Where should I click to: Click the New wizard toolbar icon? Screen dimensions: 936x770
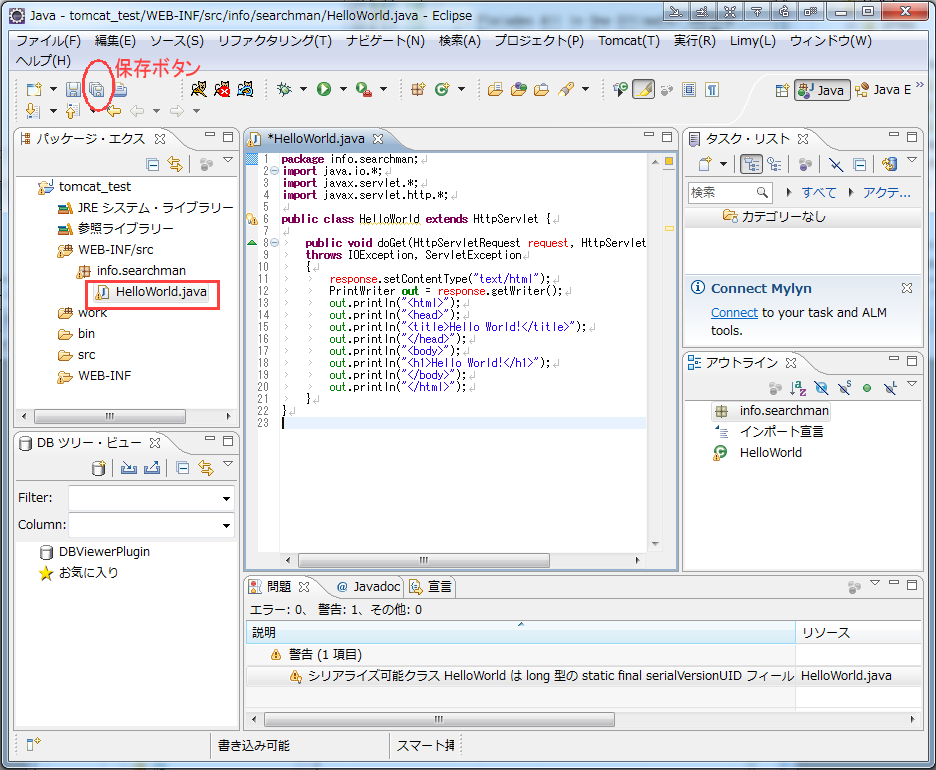pos(34,90)
